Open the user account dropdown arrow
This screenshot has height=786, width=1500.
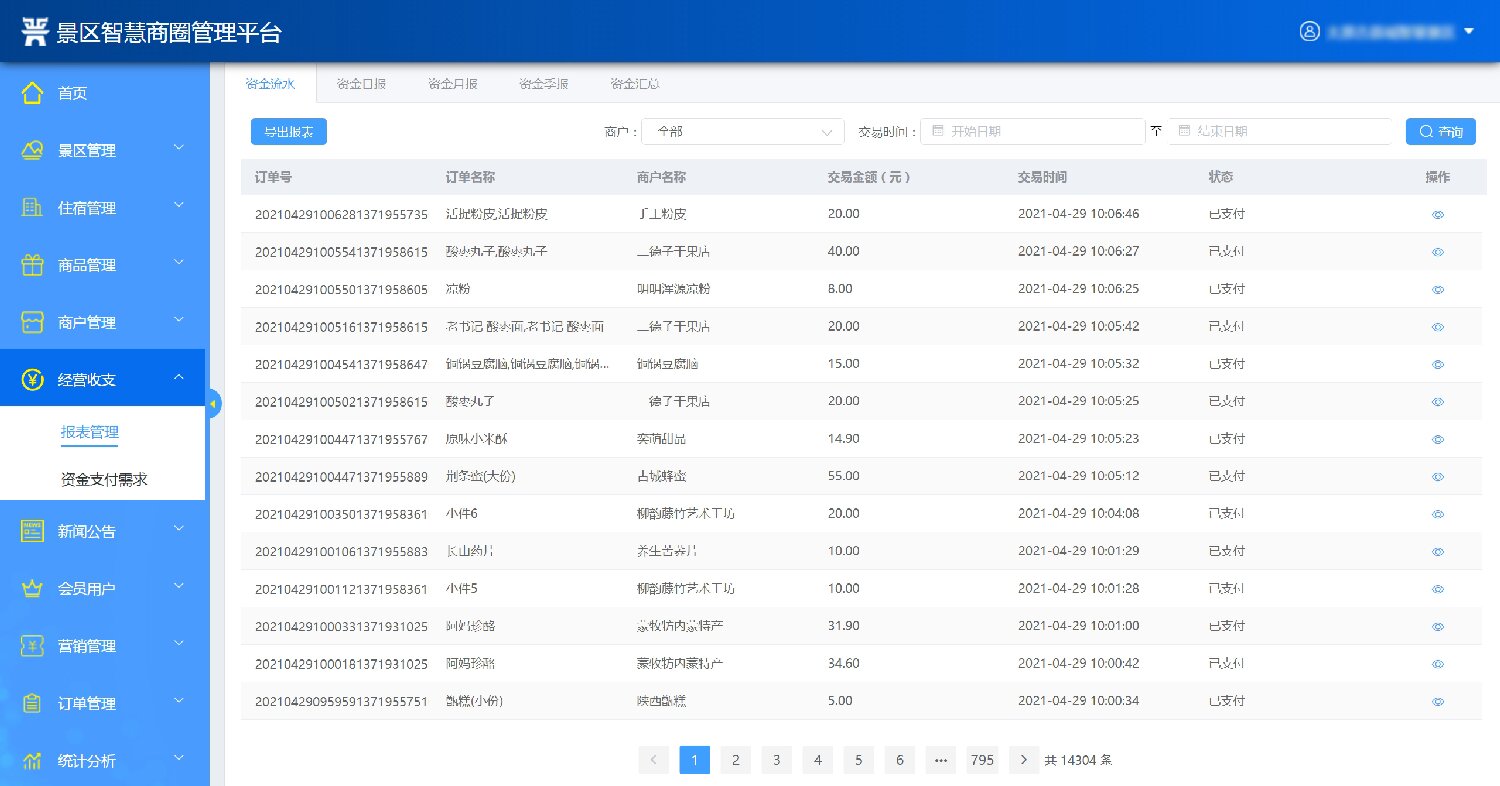[x=1468, y=31]
